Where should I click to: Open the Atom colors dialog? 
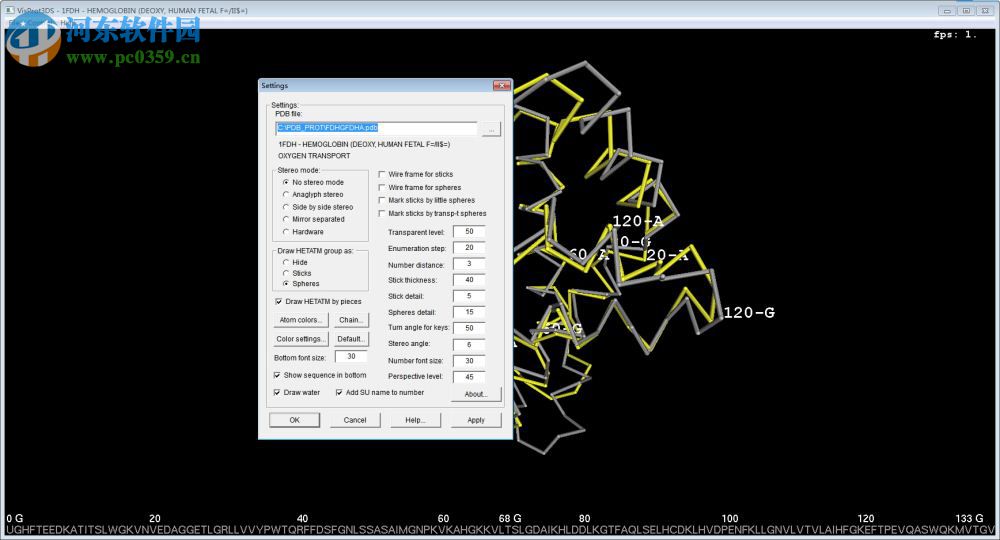(x=300, y=320)
